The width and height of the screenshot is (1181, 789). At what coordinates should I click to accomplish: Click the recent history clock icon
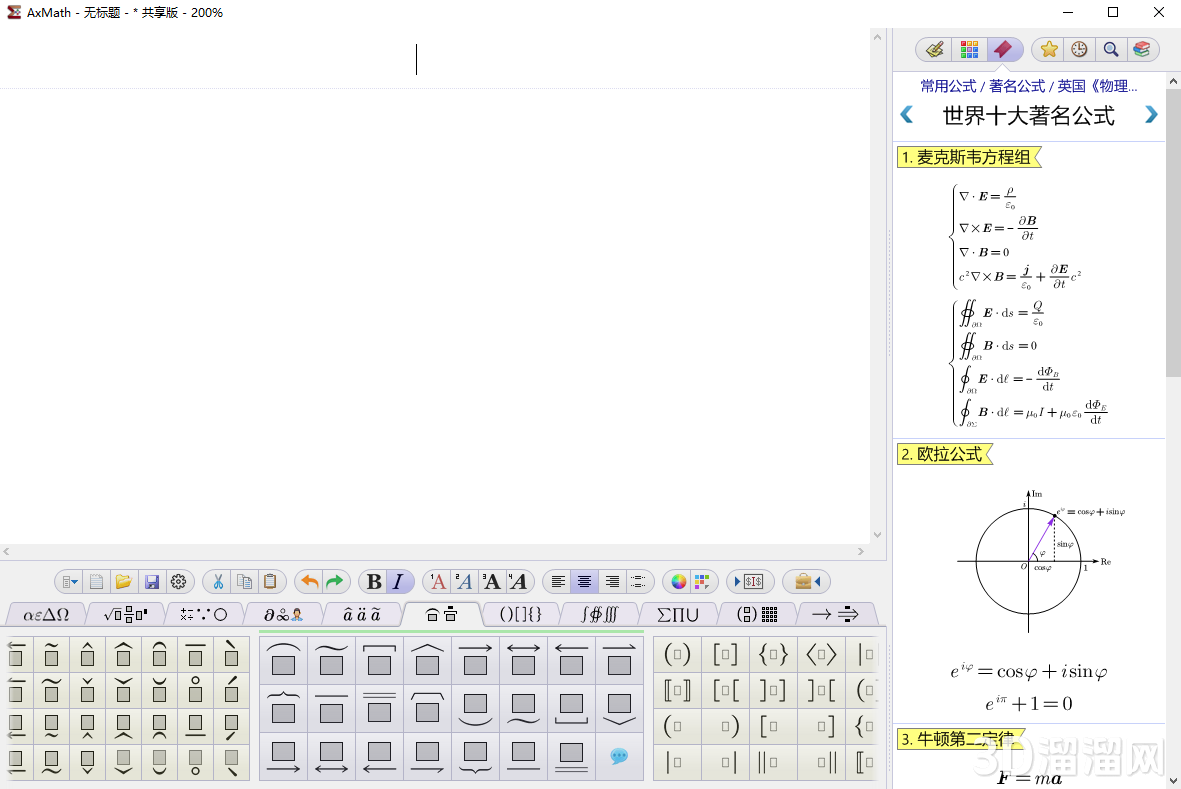[1080, 49]
